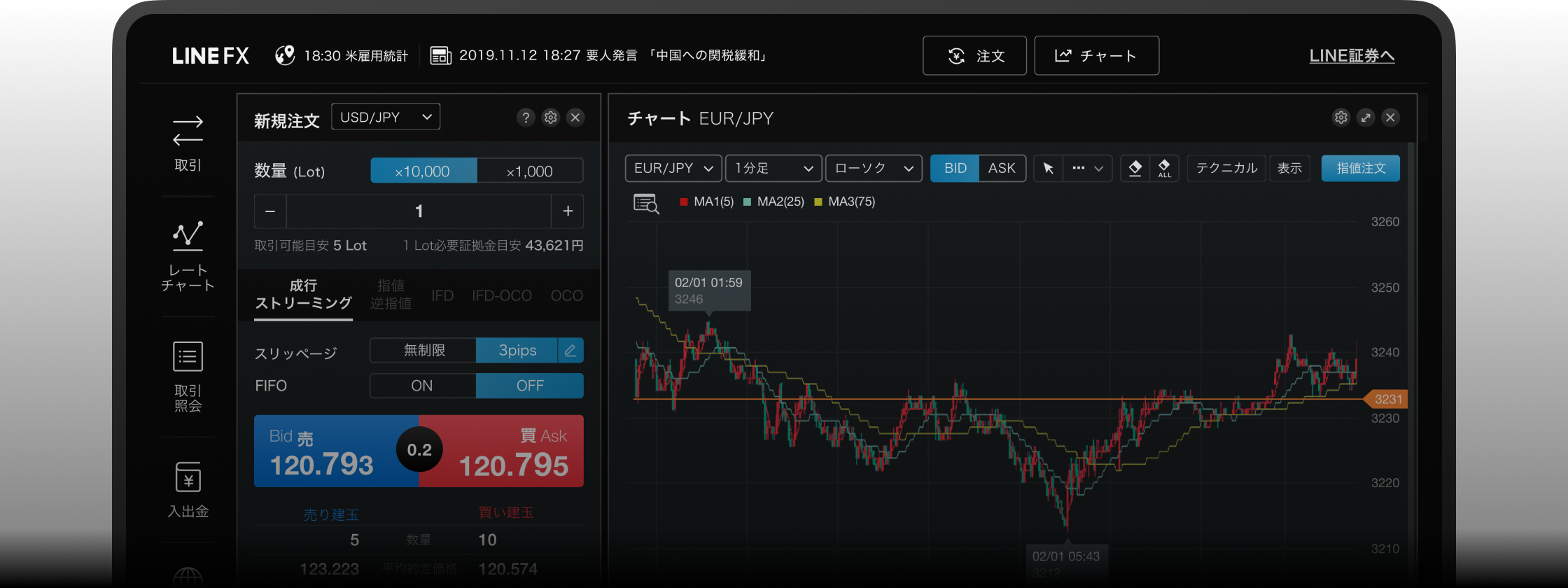Decrease lot quantity with minus button
Screen dimensions: 1568x588
click(x=270, y=211)
